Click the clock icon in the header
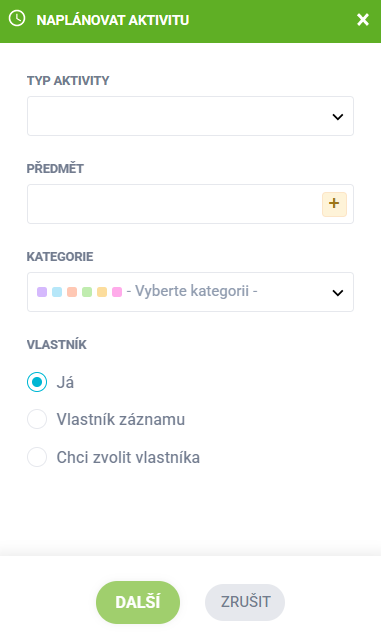Image resolution: width=381 pixels, height=644 pixels. [17, 18]
